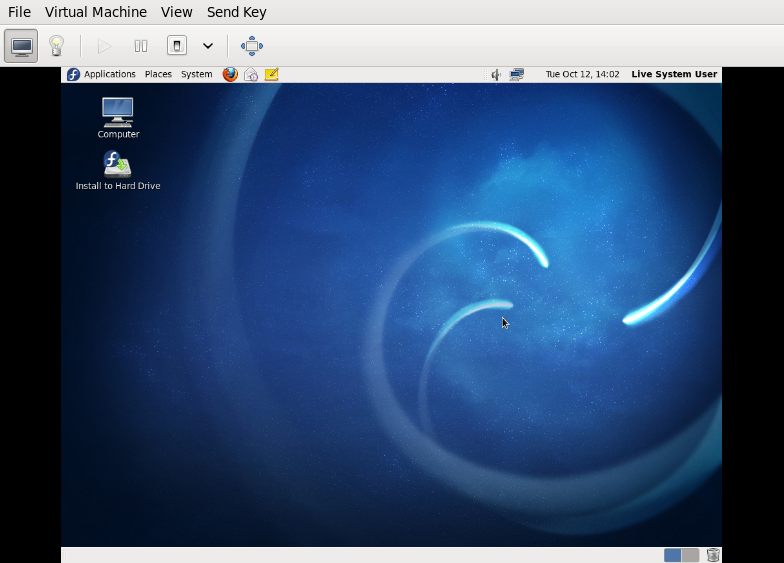This screenshot has width=784, height=563.
Task: Show virtual hardware details (lightbulb icon)
Action: [56, 46]
